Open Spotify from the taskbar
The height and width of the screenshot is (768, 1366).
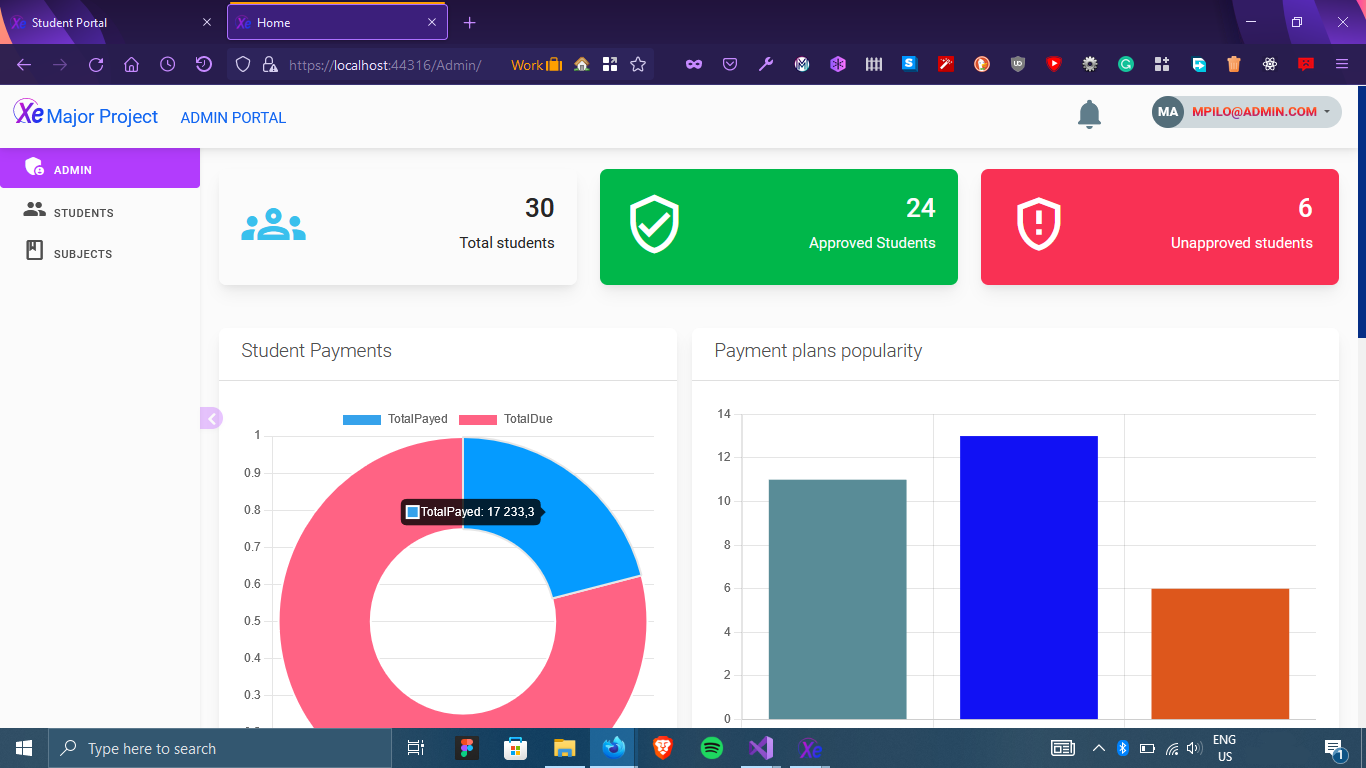pos(711,748)
